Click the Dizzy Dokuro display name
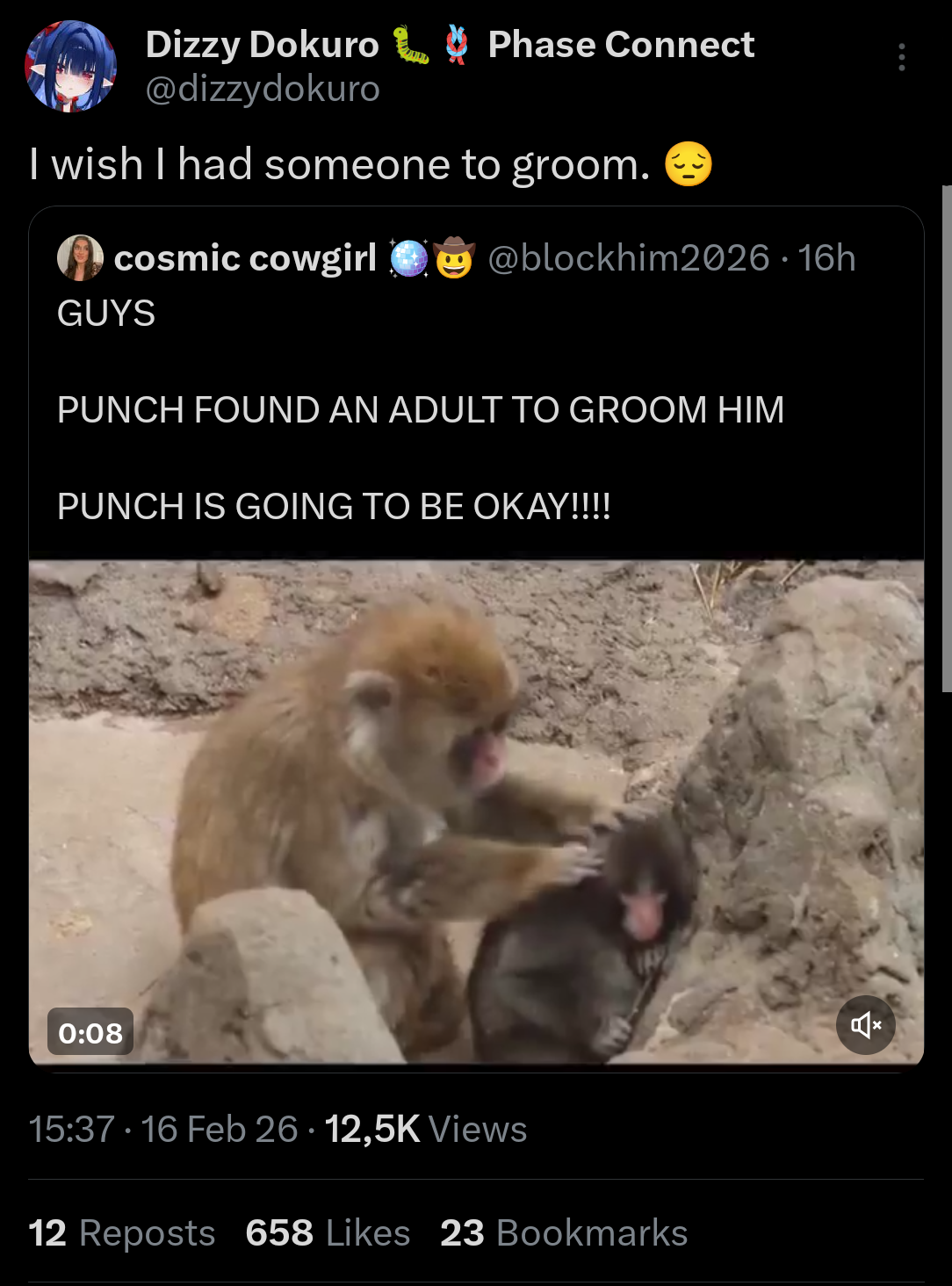This screenshot has width=952, height=1286. point(262,45)
